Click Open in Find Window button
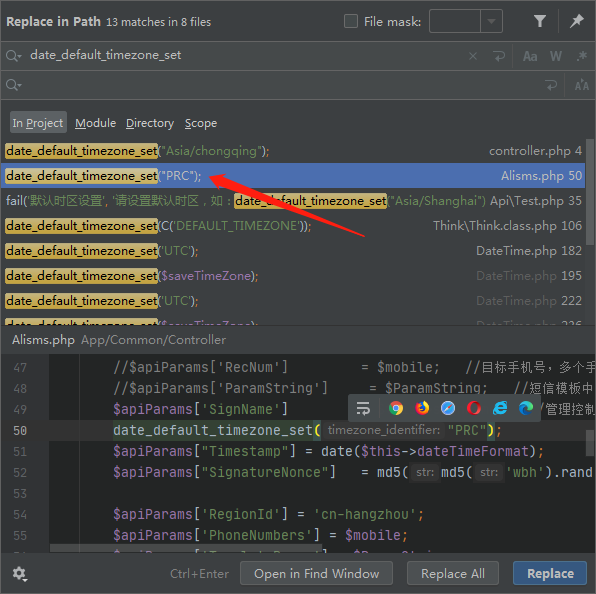The height and width of the screenshot is (594, 596). point(316,573)
